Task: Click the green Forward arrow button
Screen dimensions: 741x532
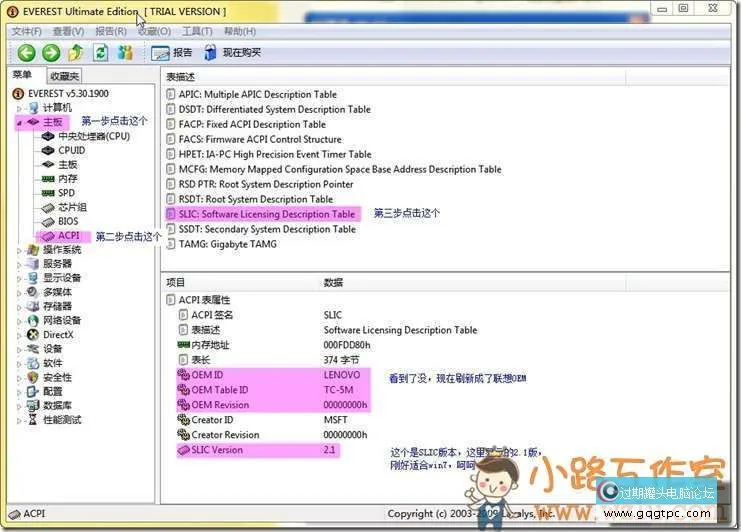Action: pyautogui.click(x=51, y=53)
